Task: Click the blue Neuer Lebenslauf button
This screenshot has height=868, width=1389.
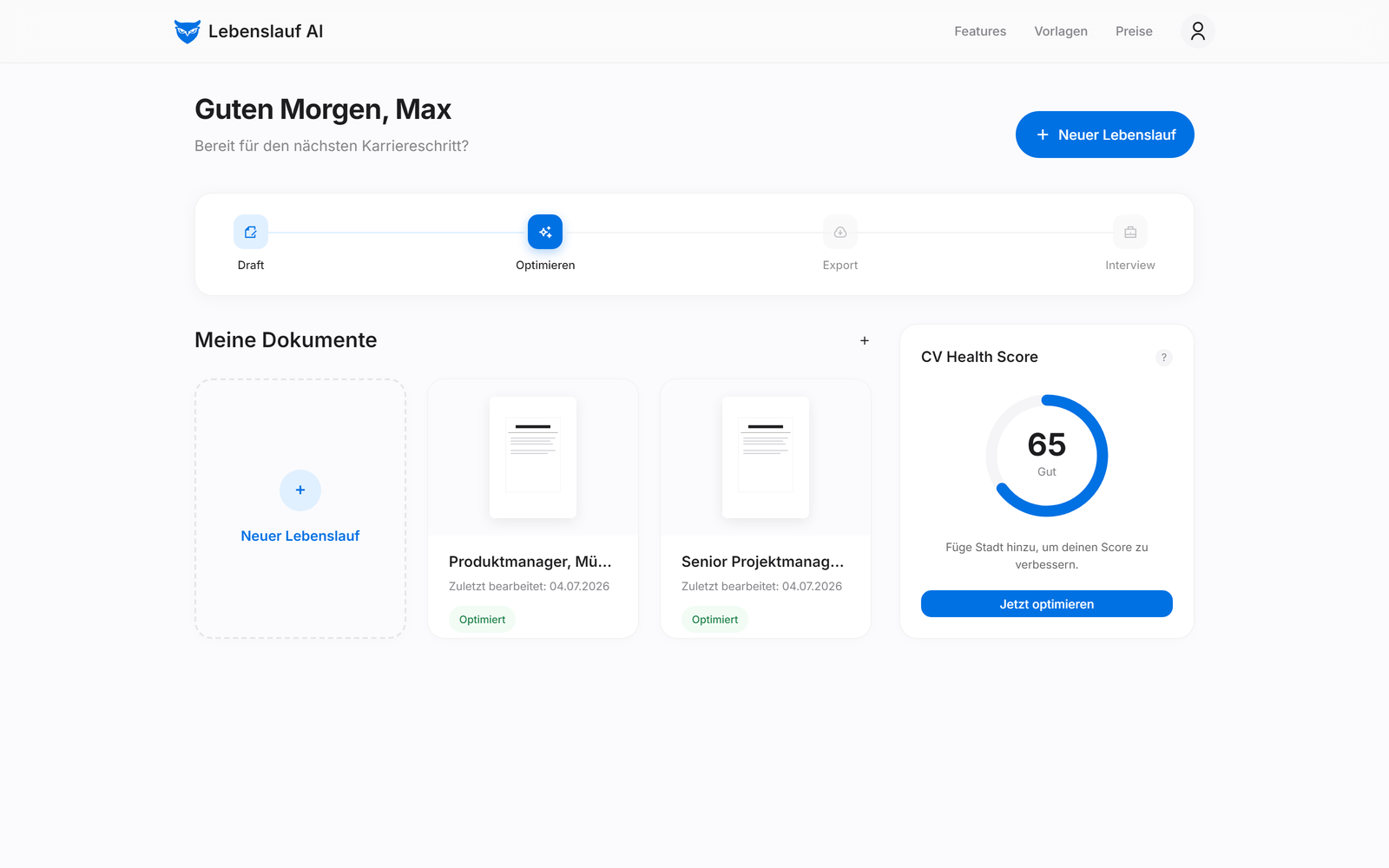Action: coord(1105,135)
